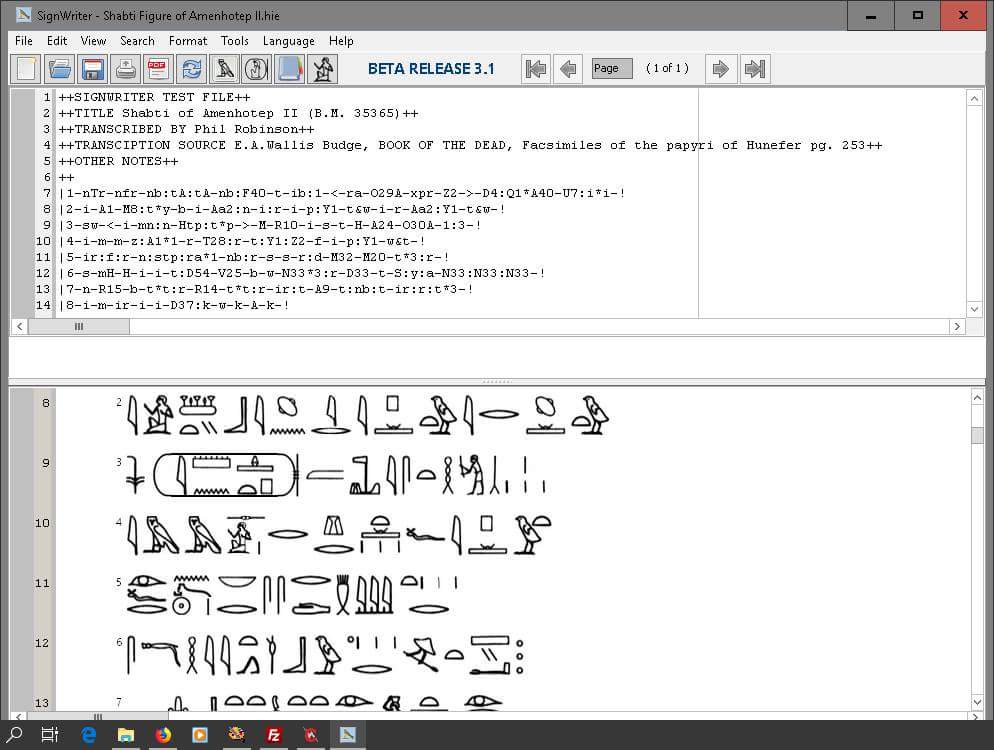Open the View menu
This screenshot has height=750, width=994.
pos(93,41)
